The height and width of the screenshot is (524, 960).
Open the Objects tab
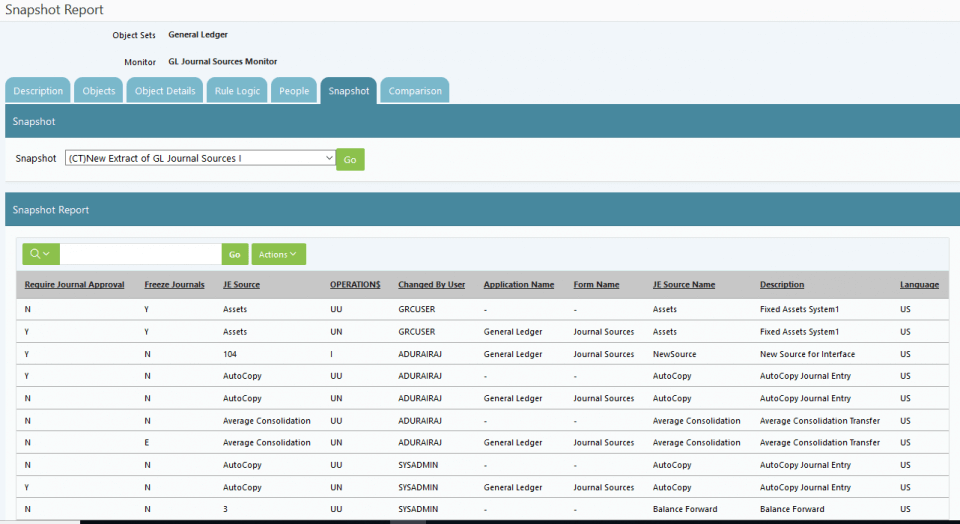tap(99, 91)
